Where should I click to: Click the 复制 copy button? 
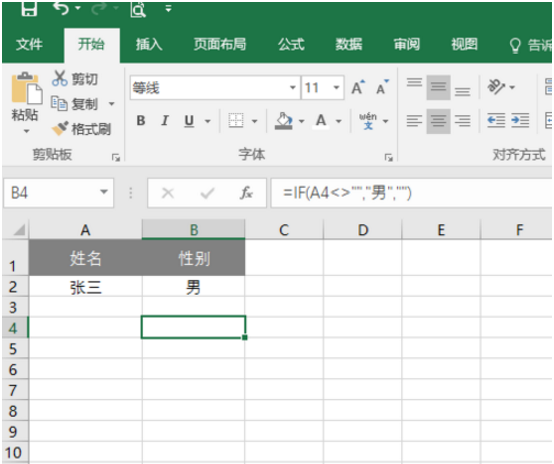[74, 104]
